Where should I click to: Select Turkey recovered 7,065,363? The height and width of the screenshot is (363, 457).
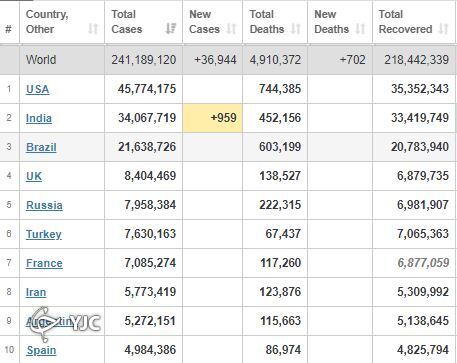point(423,234)
